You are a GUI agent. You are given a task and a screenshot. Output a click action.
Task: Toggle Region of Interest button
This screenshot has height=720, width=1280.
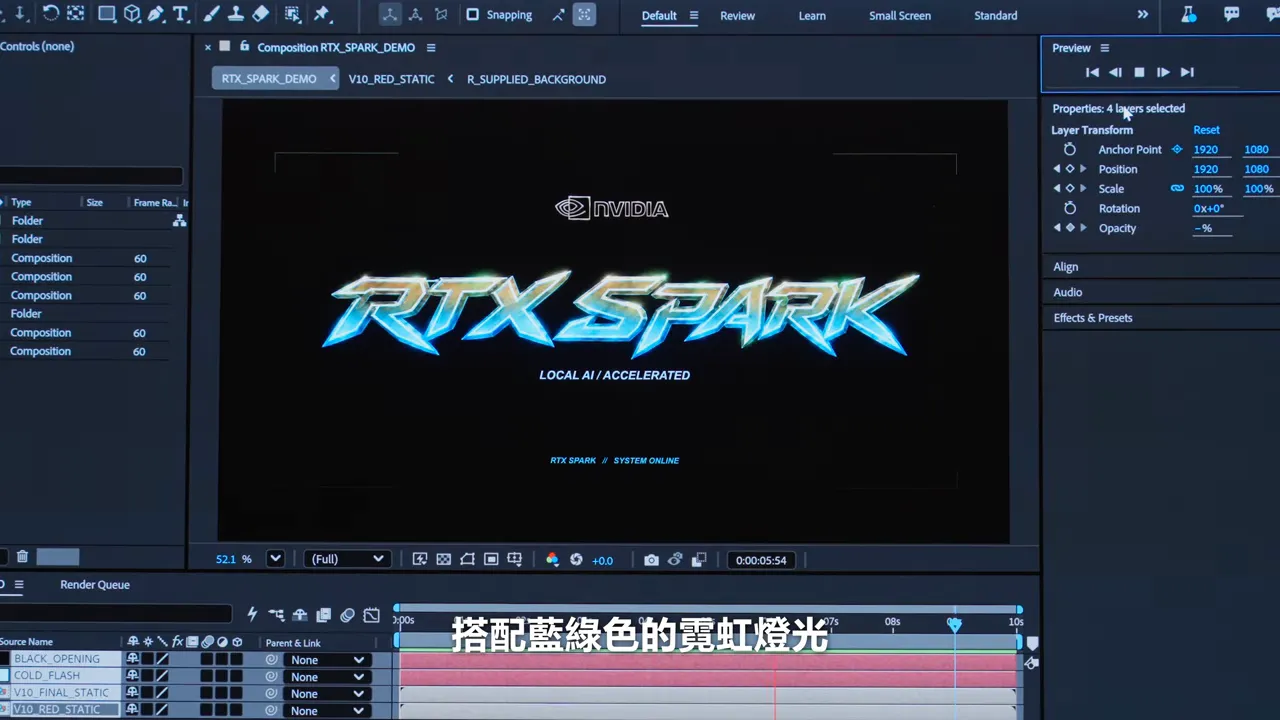pos(491,560)
